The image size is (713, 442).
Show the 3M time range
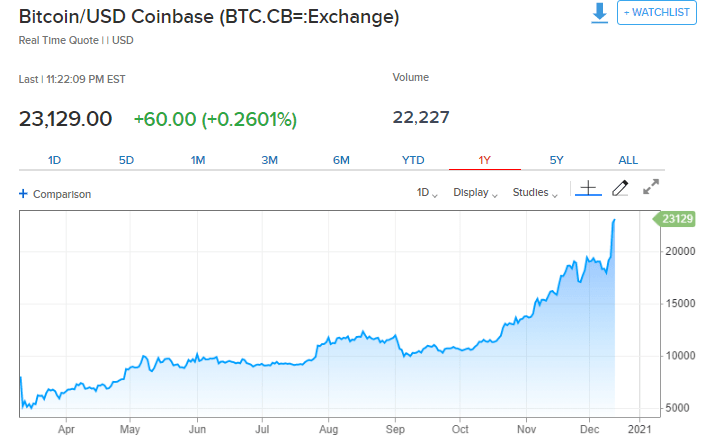click(269, 160)
